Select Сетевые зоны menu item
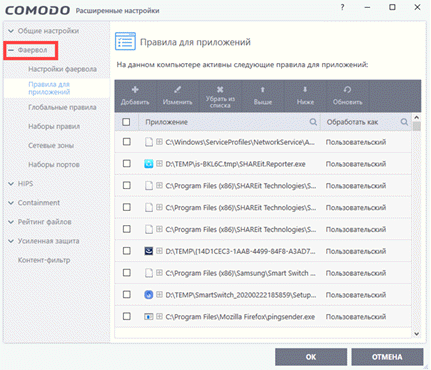 51,146
